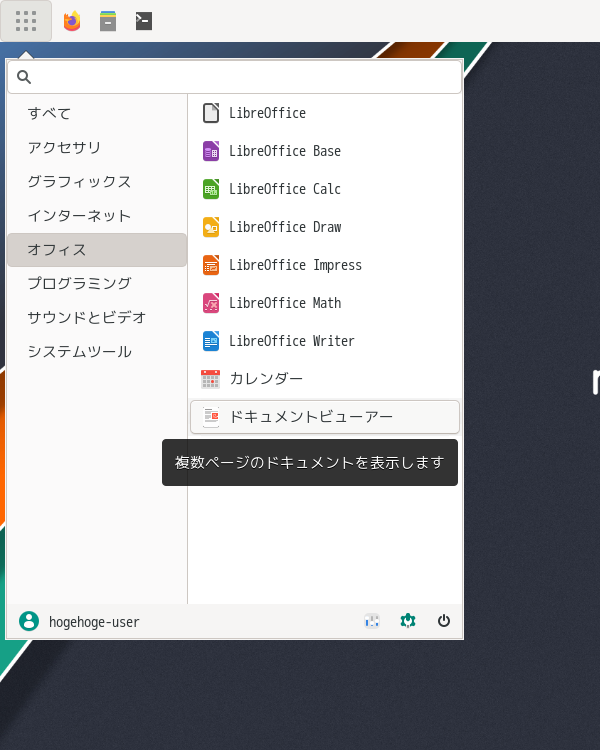Click the power button icon

pos(444,621)
